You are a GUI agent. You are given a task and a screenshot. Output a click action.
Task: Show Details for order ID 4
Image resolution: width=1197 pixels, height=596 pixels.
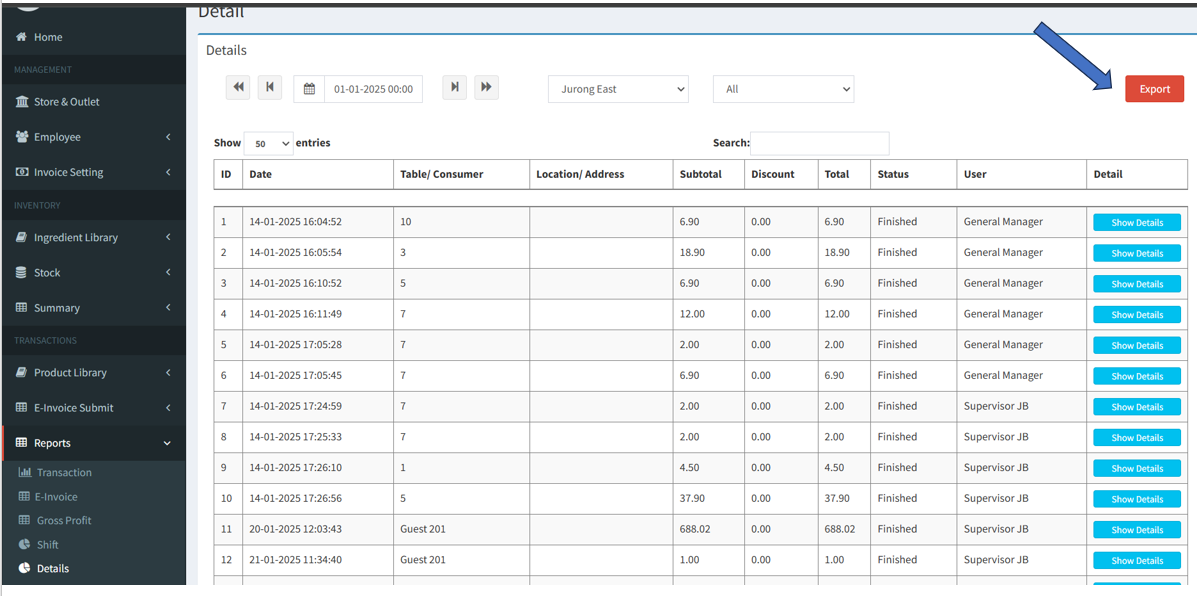click(x=1137, y=314)
